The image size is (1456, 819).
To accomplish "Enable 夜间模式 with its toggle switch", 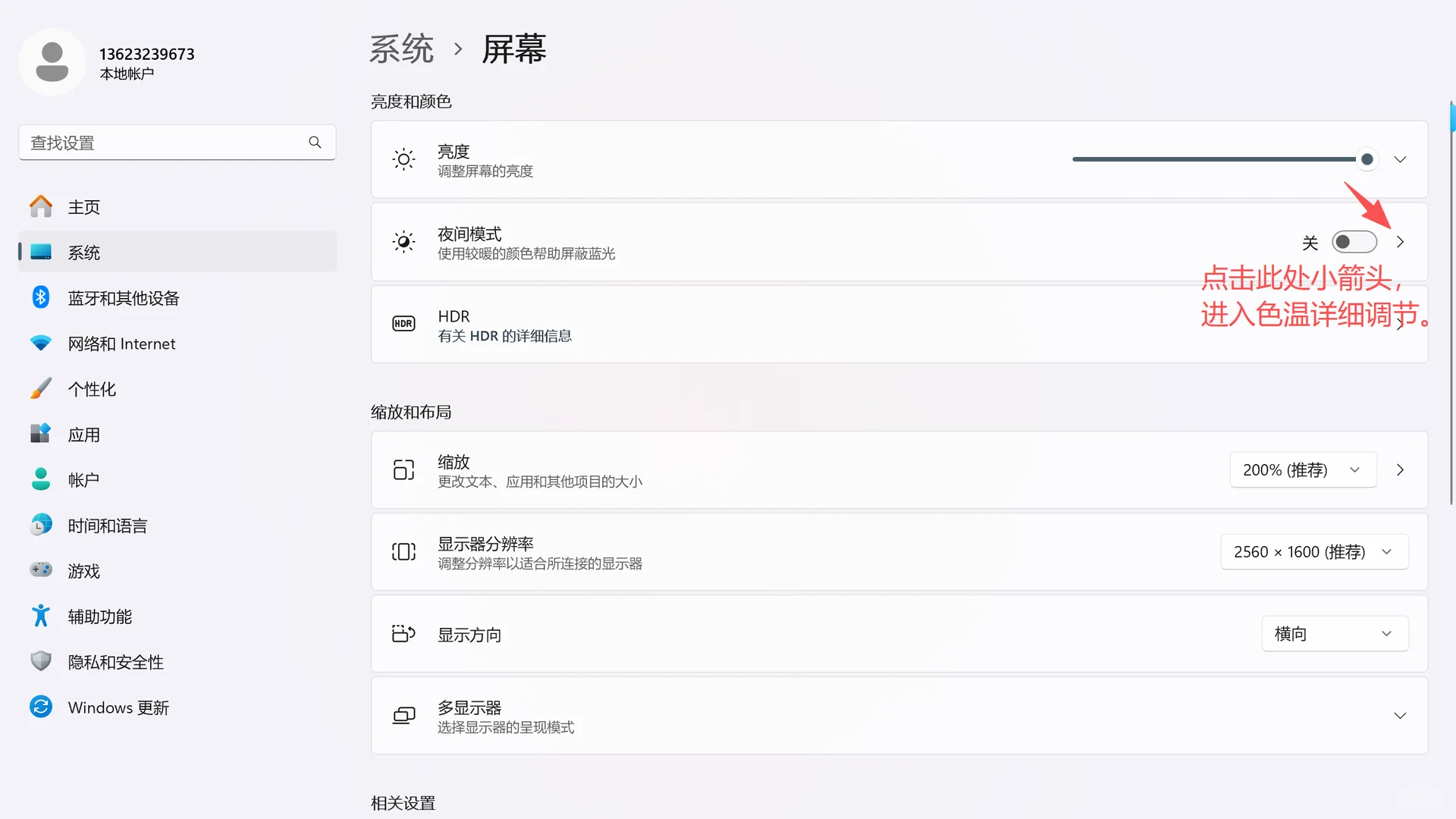I will pyautogui.click(x=1355, y=241).
